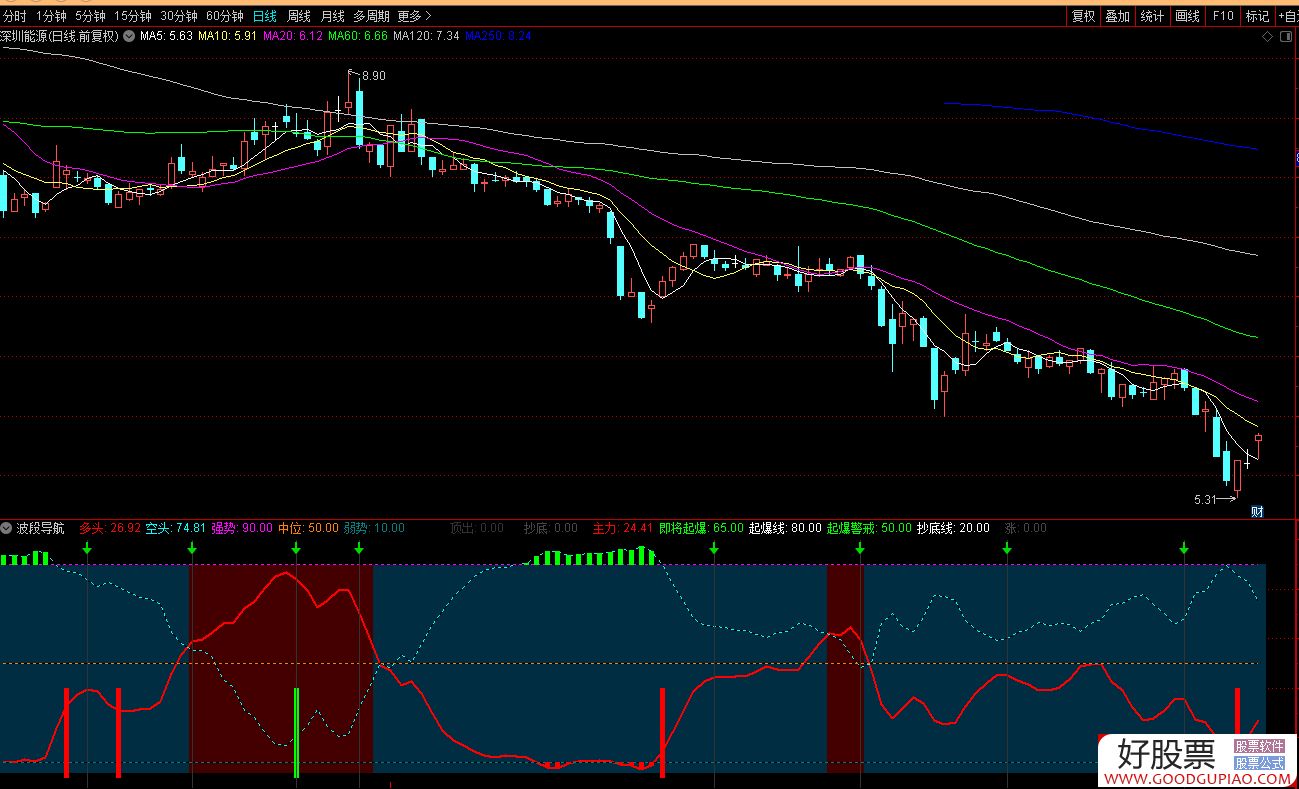Open 多周期 multi-period view
1299x789 pixels.
pyautogui.click(x=371, y=16)
